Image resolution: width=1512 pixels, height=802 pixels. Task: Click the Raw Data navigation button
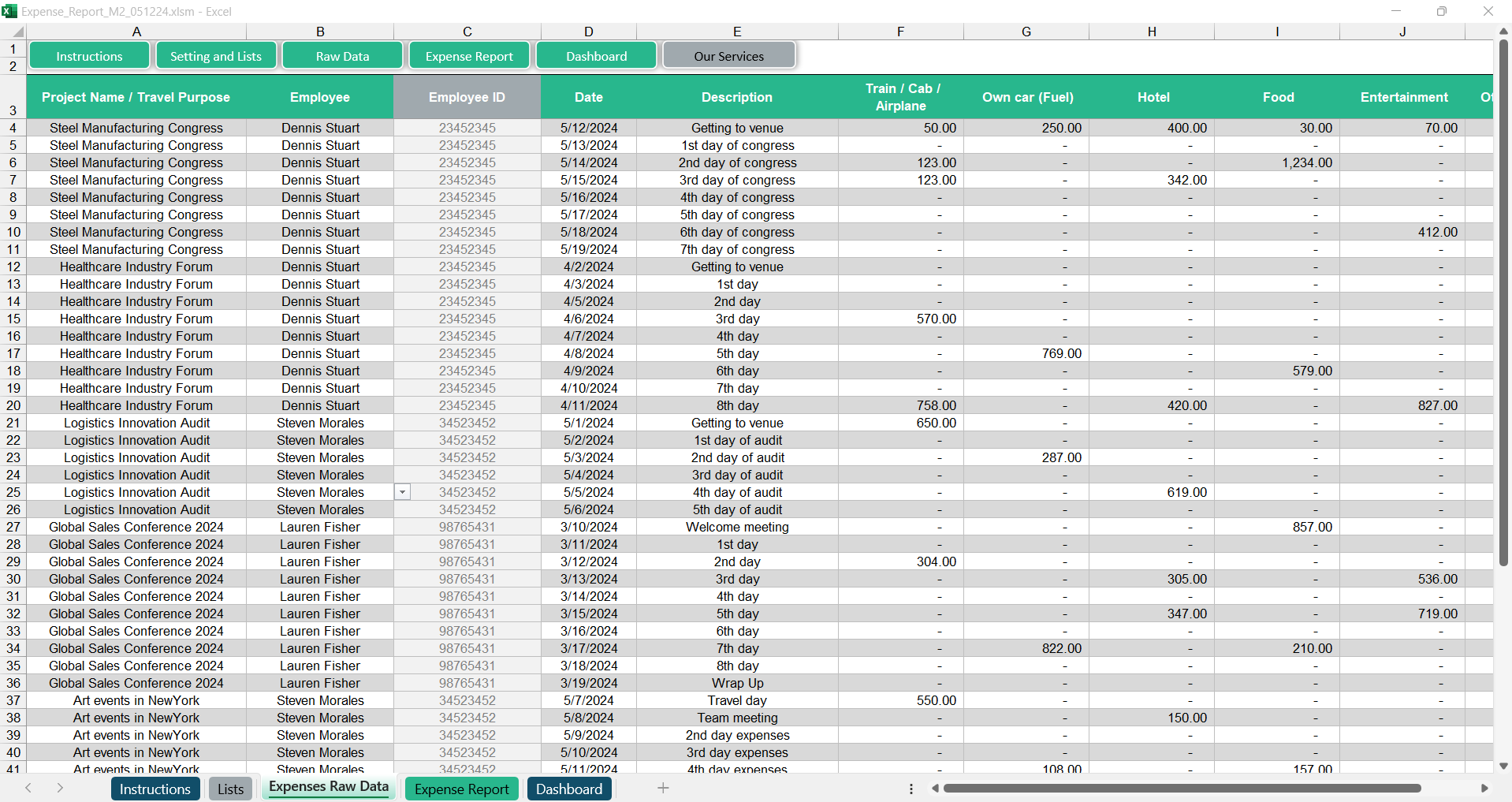coord(342,56)
